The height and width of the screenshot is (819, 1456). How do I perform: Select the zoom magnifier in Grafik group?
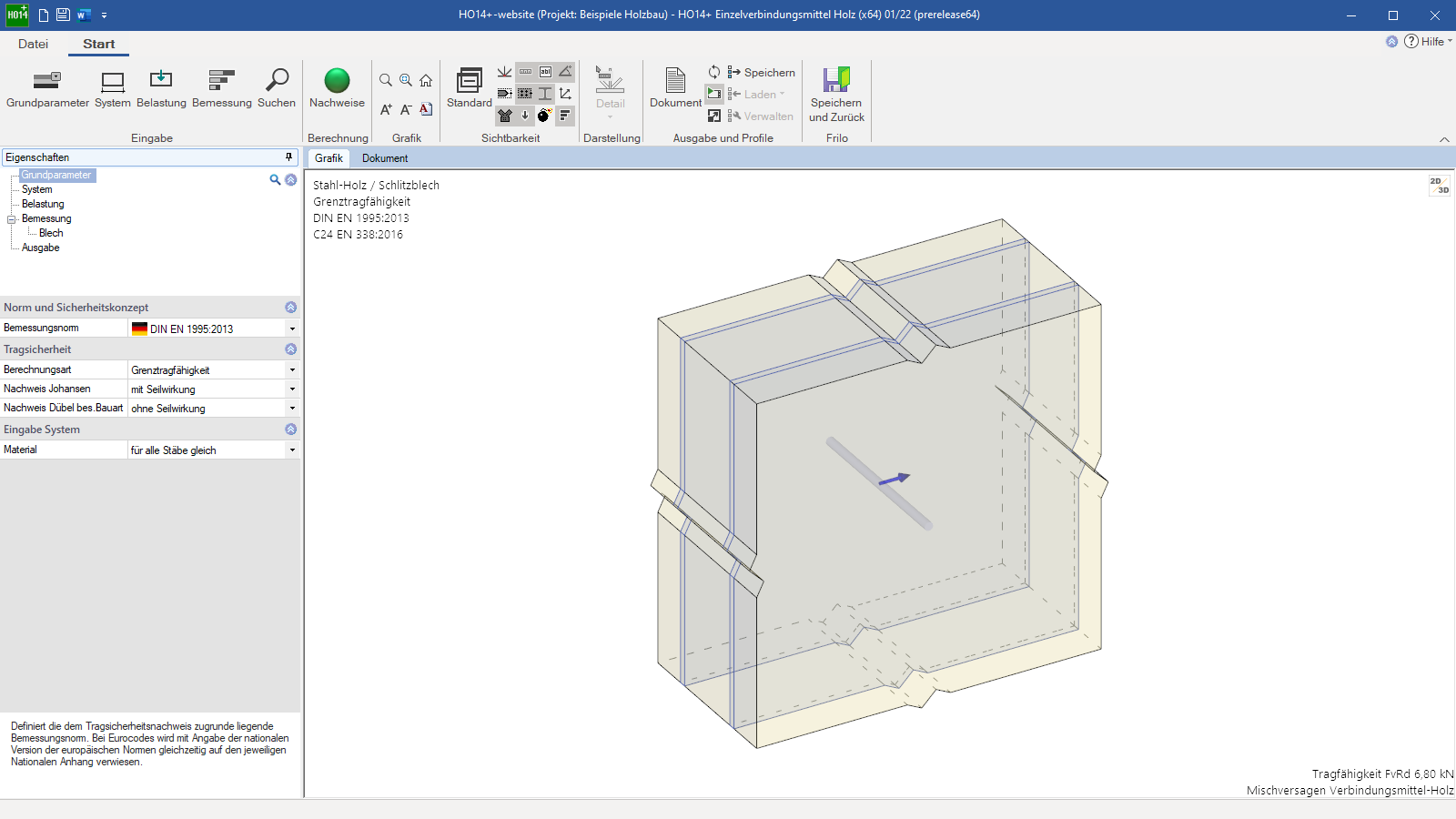(x=386, y=80)
